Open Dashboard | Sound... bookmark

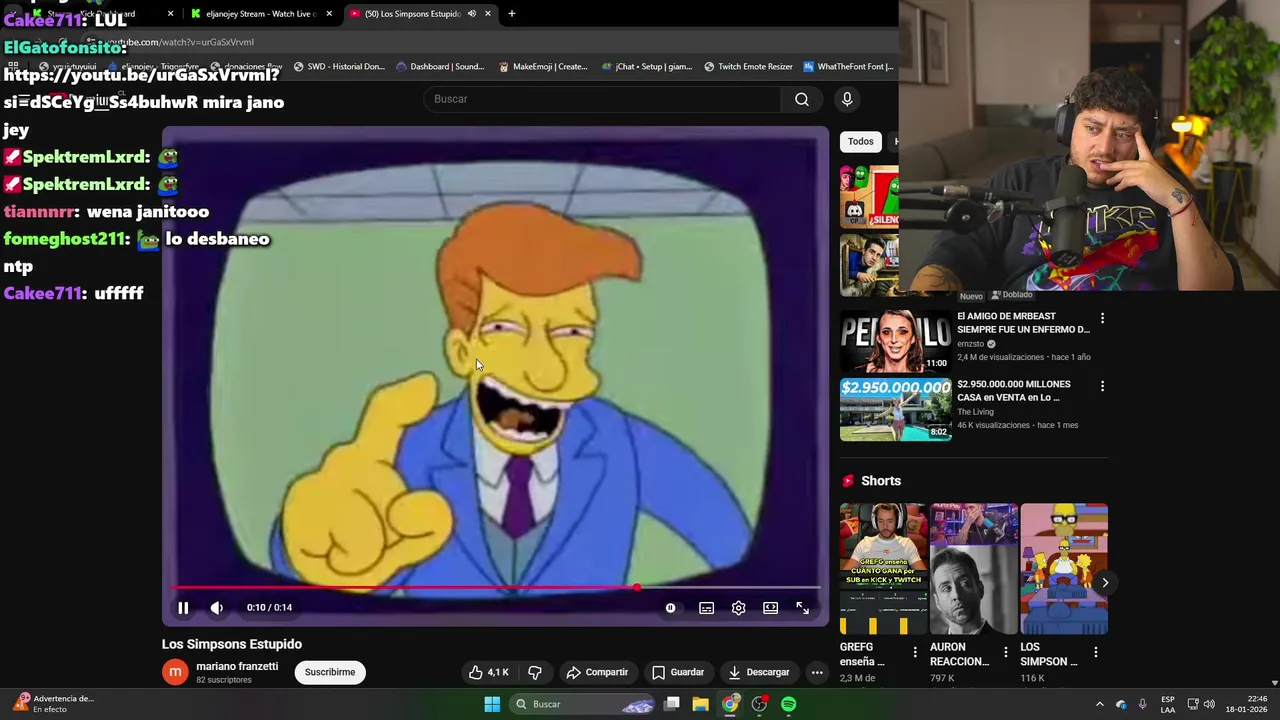pyautogui.click(x=440, y=67)
